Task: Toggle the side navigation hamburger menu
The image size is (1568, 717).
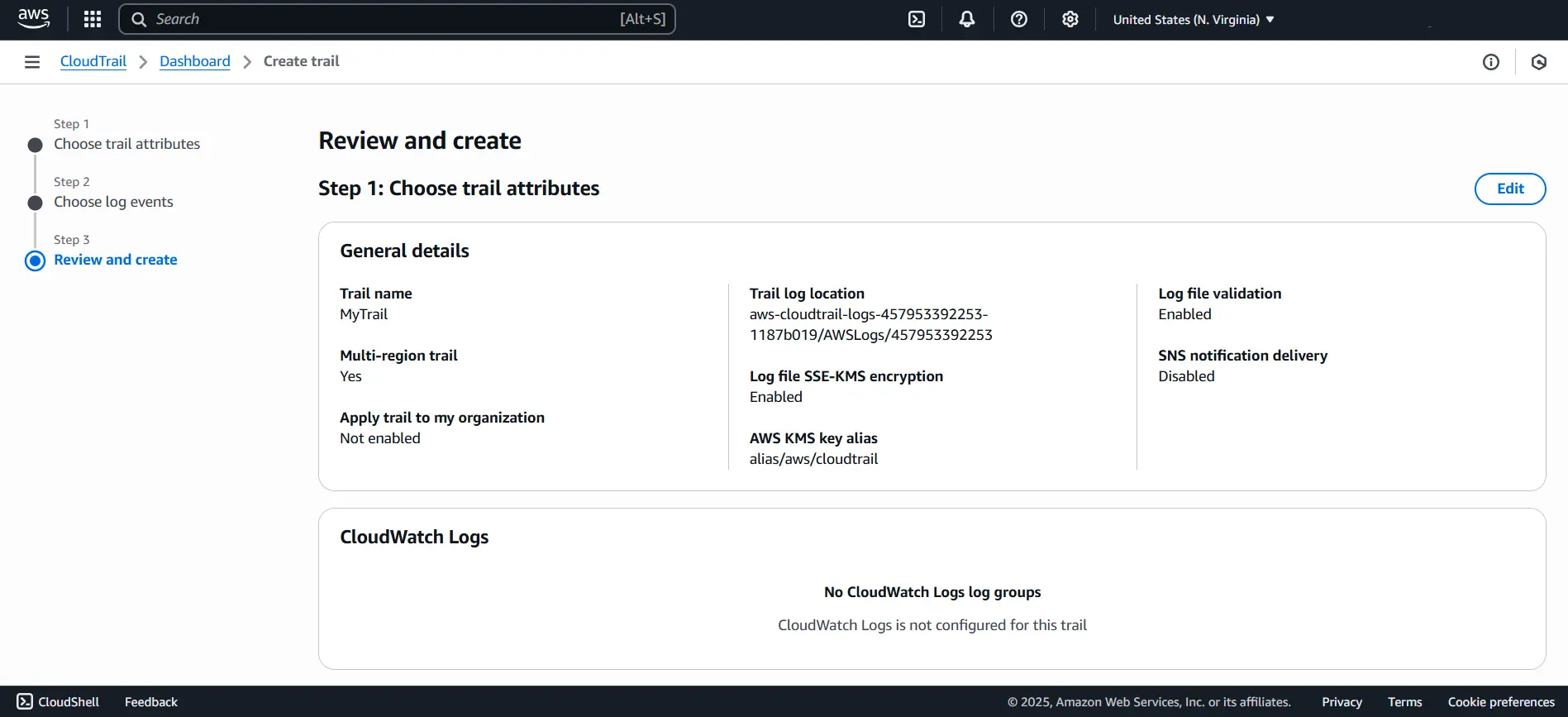Action: coord(32,62)
